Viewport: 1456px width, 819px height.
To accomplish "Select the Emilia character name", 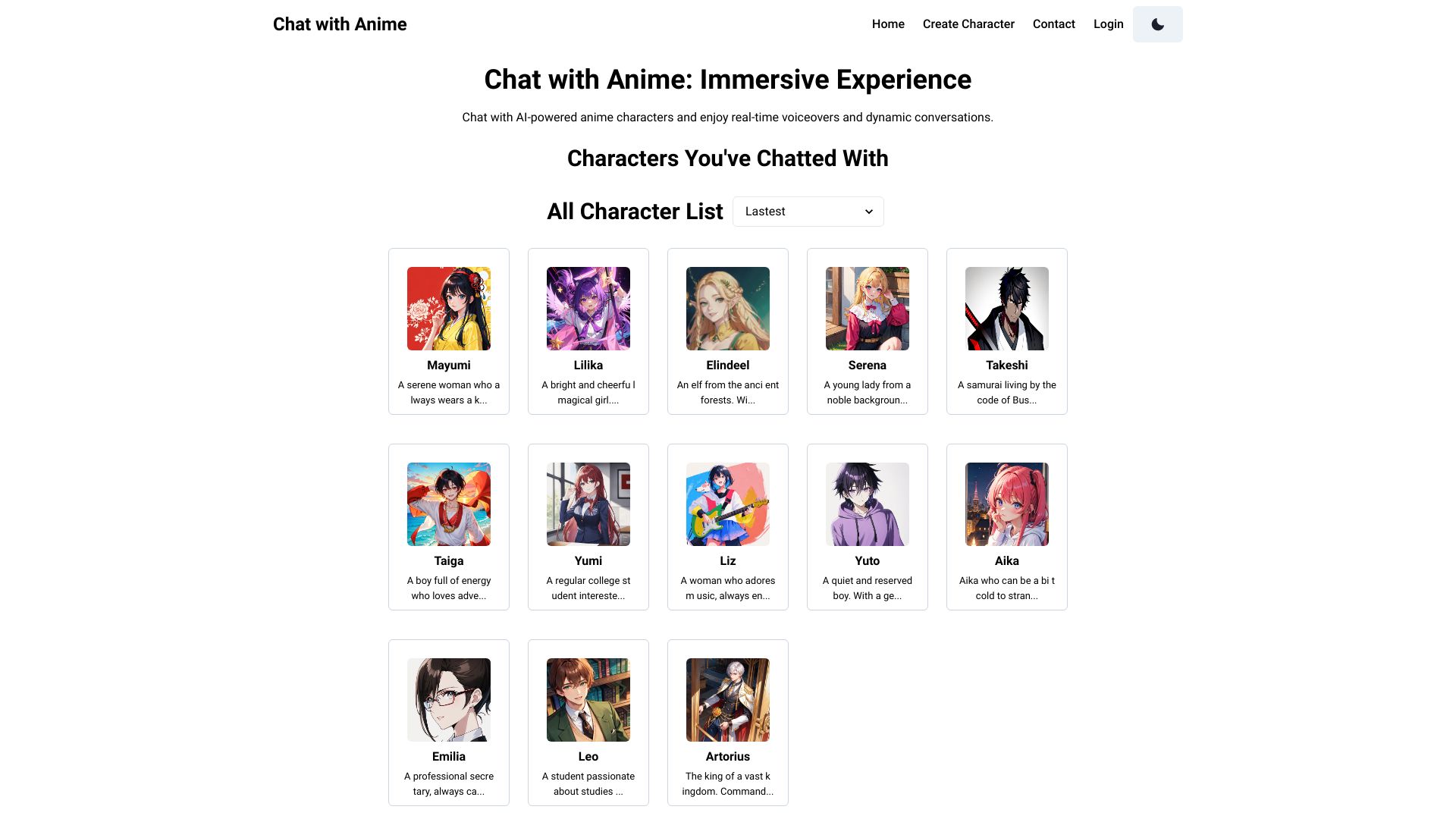I will [449, 757].
